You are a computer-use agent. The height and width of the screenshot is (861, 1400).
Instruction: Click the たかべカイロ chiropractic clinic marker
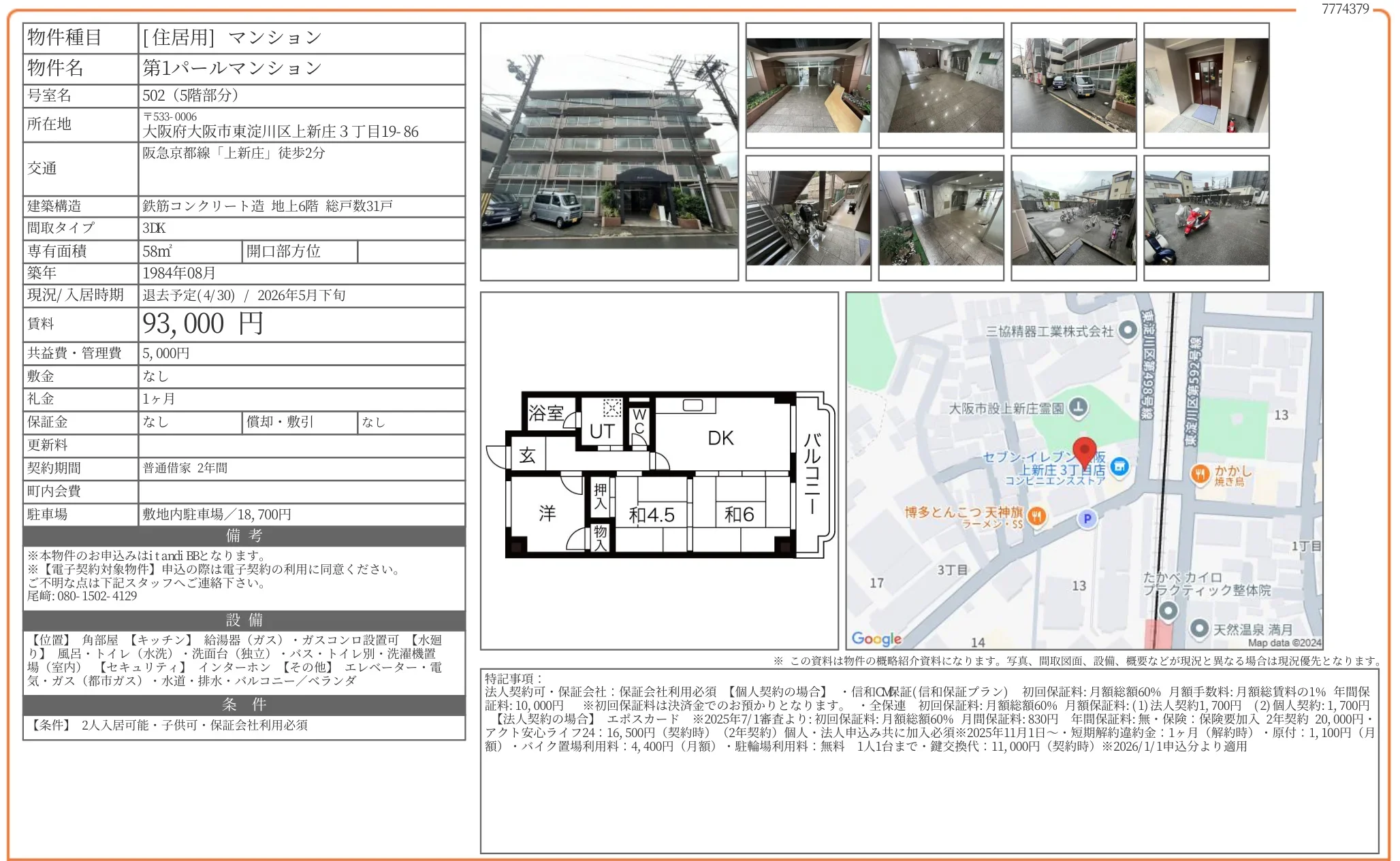click(1168, 610)
